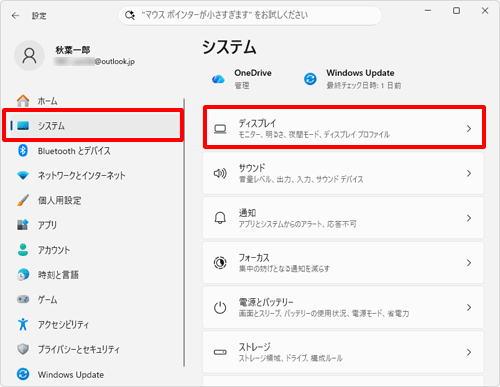Open the 通知 settings row
The width and height of the screenshot is (500, 387).
(343, 218)
